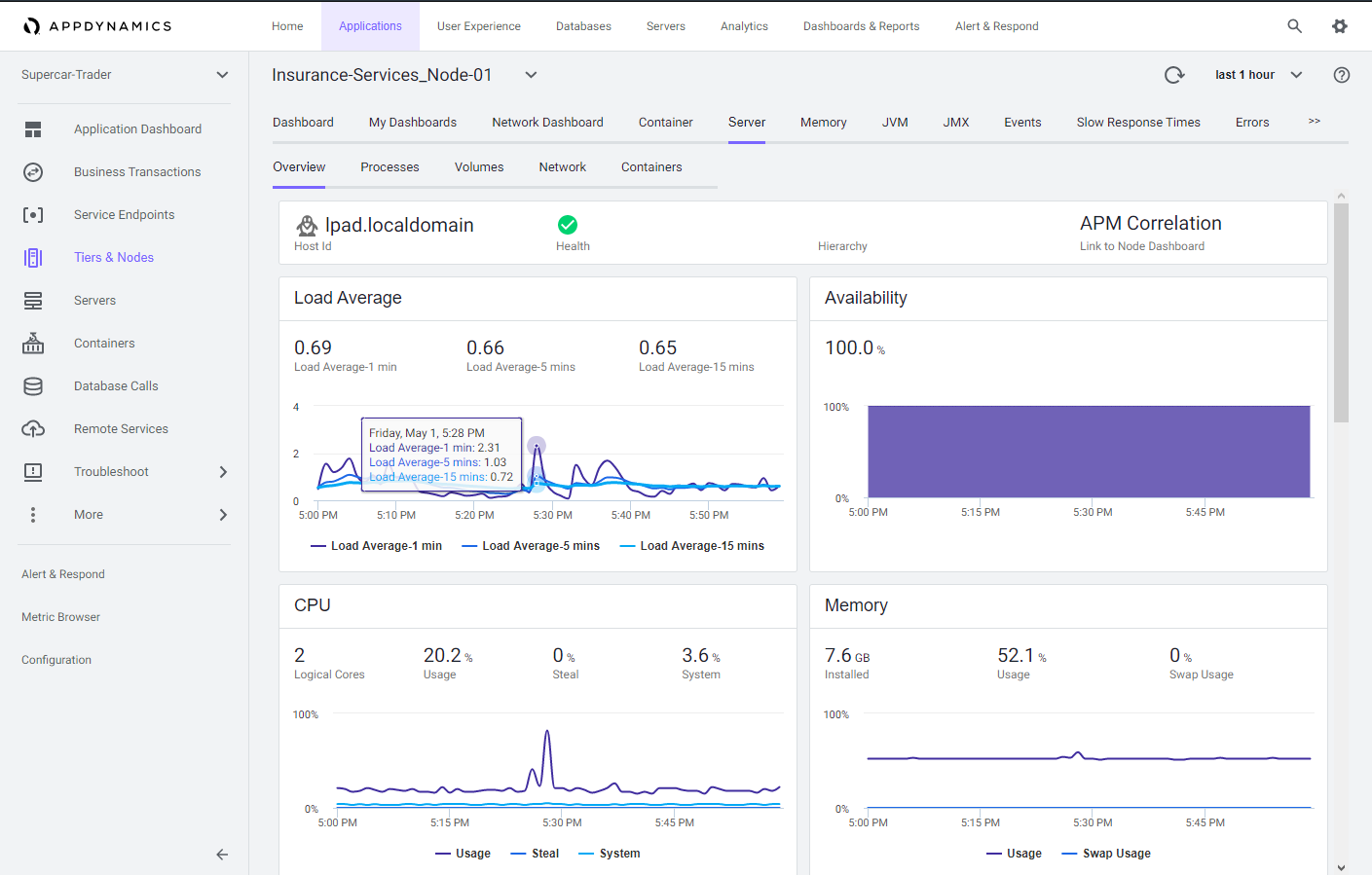Viewport: 1372px width, 875px height.
Task: Open Metric Browser in sidebar
Action: [x=60, y=617]
